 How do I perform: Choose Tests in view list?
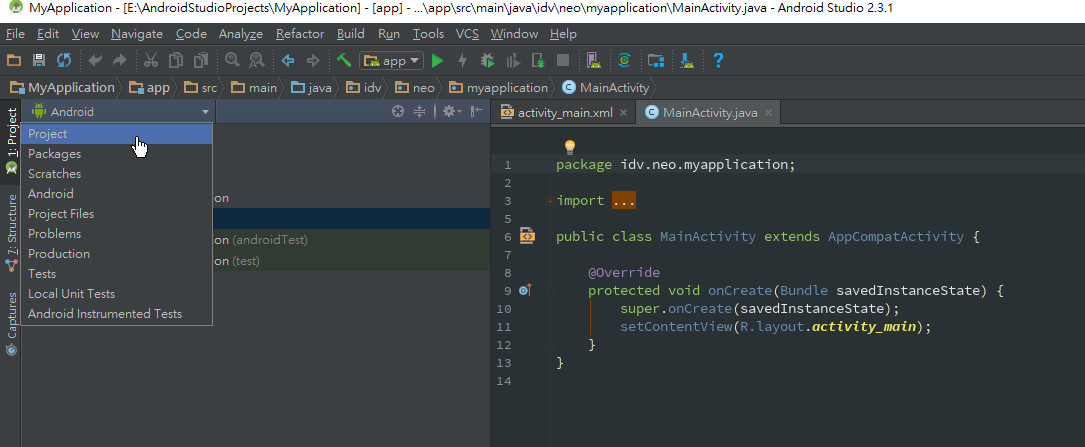[x=117, y=274]
